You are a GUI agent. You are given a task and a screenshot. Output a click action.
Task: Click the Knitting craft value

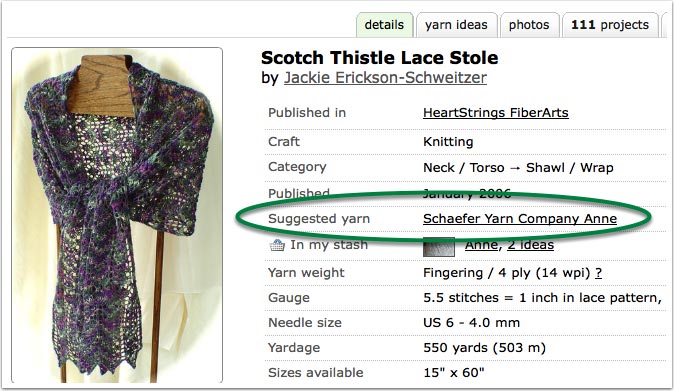click(448, 142)
